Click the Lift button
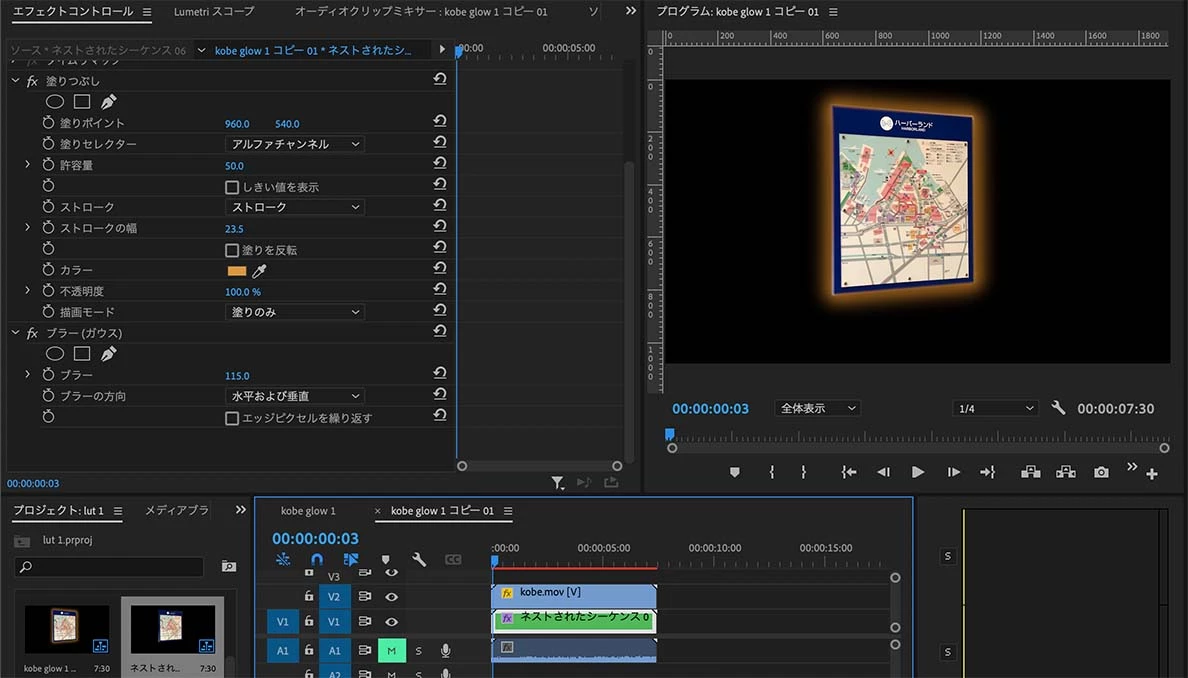Image resolution: width=1188 pixels, height=678 pixels. click(1030, 472)
